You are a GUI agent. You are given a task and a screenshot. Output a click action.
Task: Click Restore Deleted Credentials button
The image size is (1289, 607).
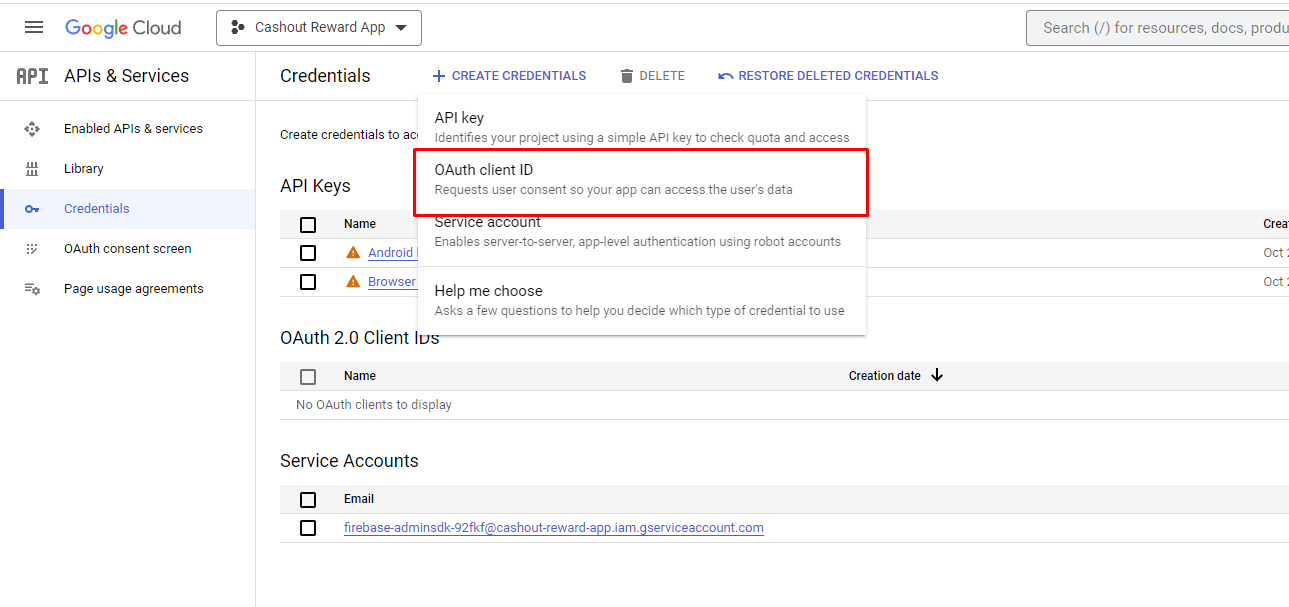tap(828, 76)
